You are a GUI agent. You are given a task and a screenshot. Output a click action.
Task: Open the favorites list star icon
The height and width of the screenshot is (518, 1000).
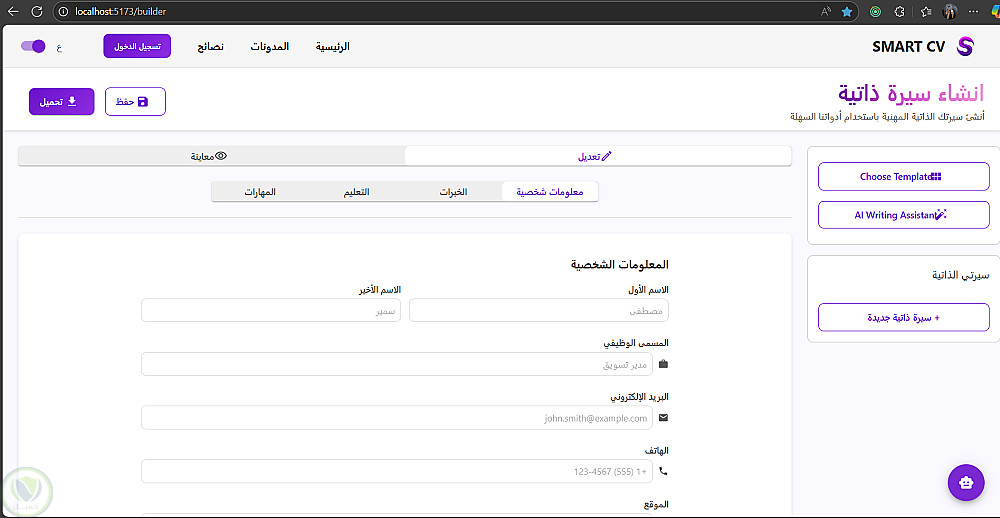[926, 11]
